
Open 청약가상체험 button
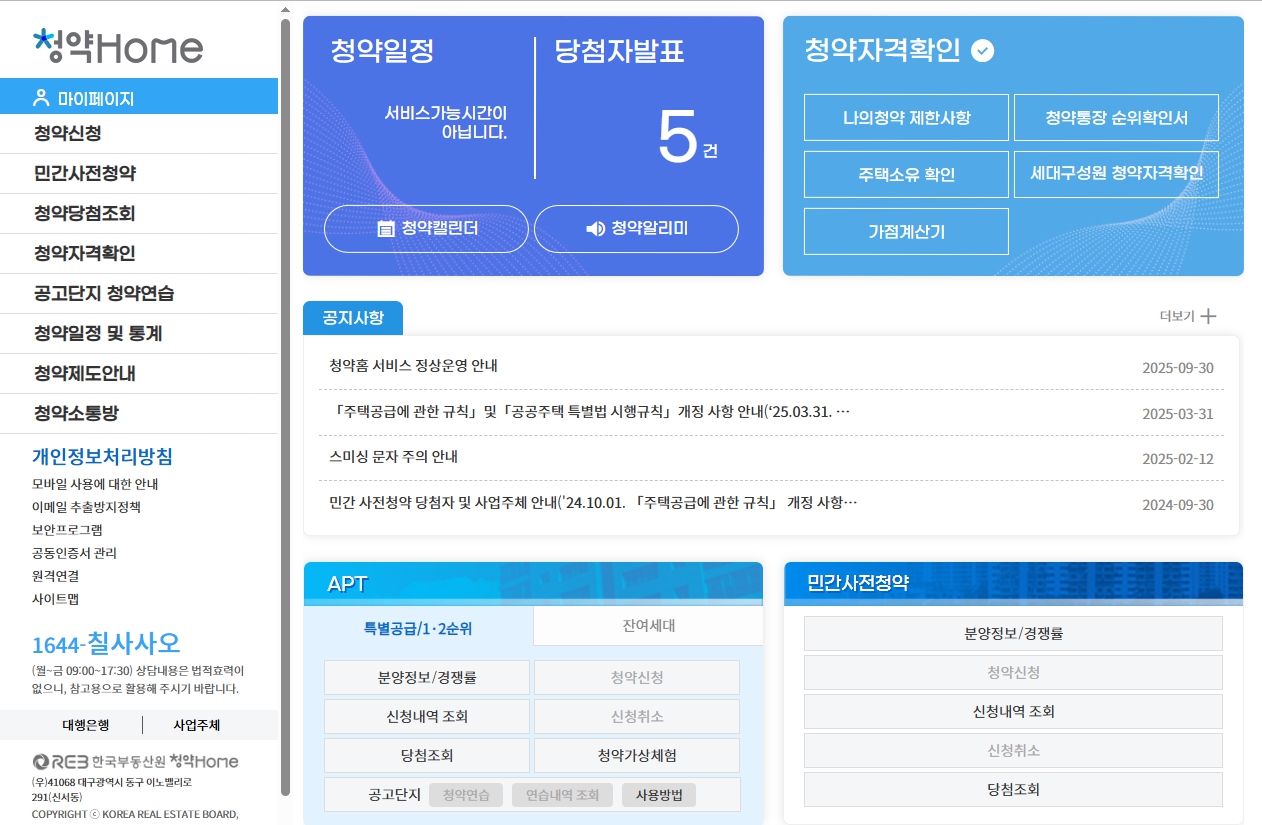tap(637, 755)
